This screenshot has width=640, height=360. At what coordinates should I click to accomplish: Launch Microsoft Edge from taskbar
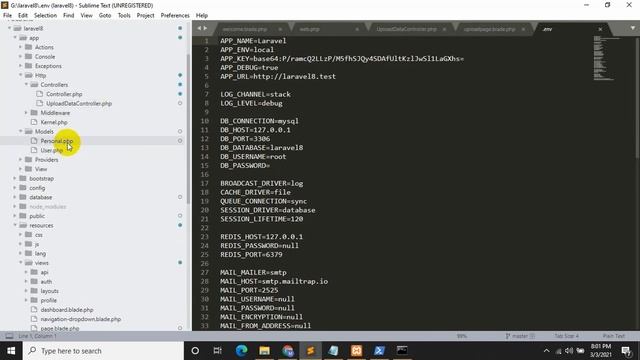tap(241, 351)
